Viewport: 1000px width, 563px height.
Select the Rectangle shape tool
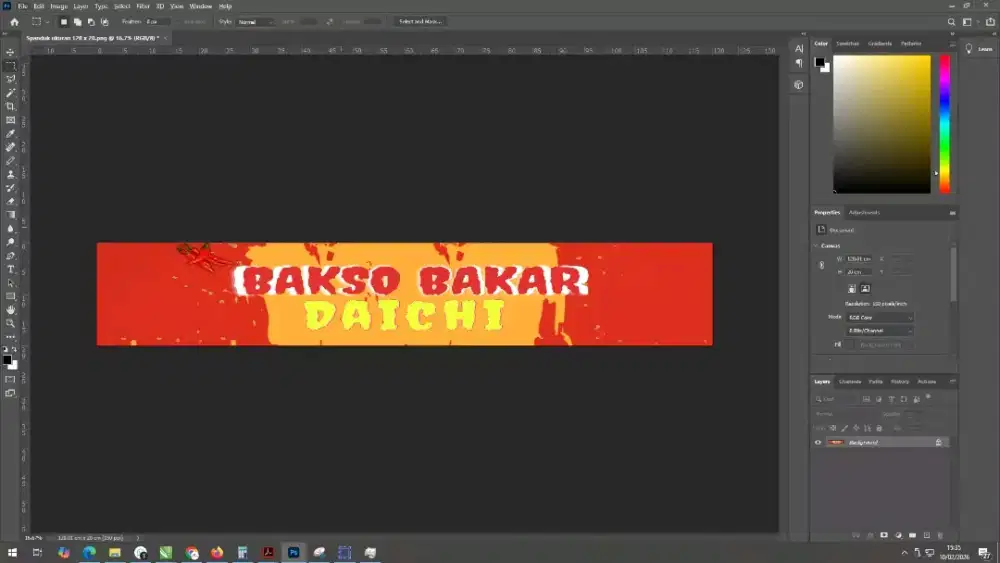click(x=10, y=296)
